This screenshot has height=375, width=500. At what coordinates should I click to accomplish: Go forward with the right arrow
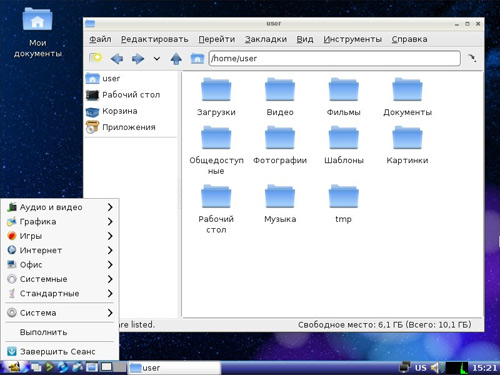(138, 59)
